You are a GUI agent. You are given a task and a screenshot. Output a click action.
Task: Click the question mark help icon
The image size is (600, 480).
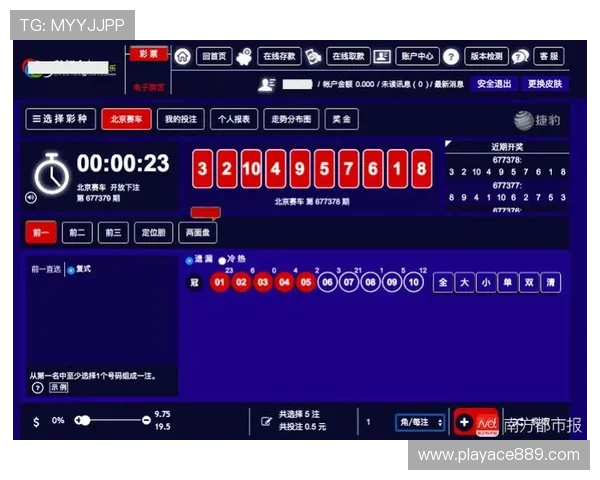(x=451, y=57)
